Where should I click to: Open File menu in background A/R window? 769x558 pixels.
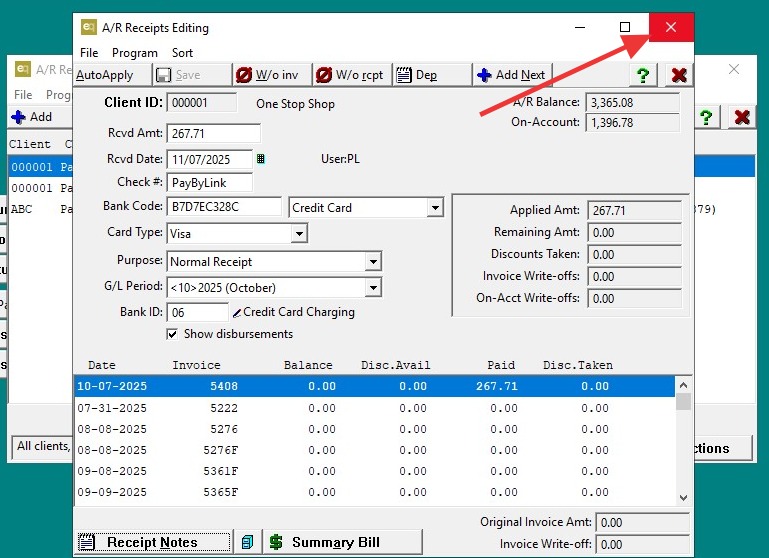coord(23,95)
